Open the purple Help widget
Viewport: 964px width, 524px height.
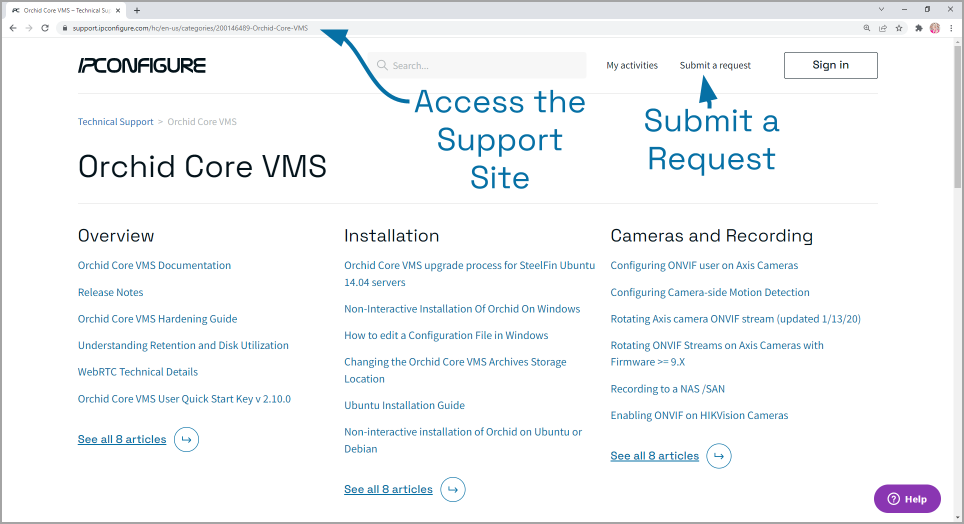(x=907, y=498)
